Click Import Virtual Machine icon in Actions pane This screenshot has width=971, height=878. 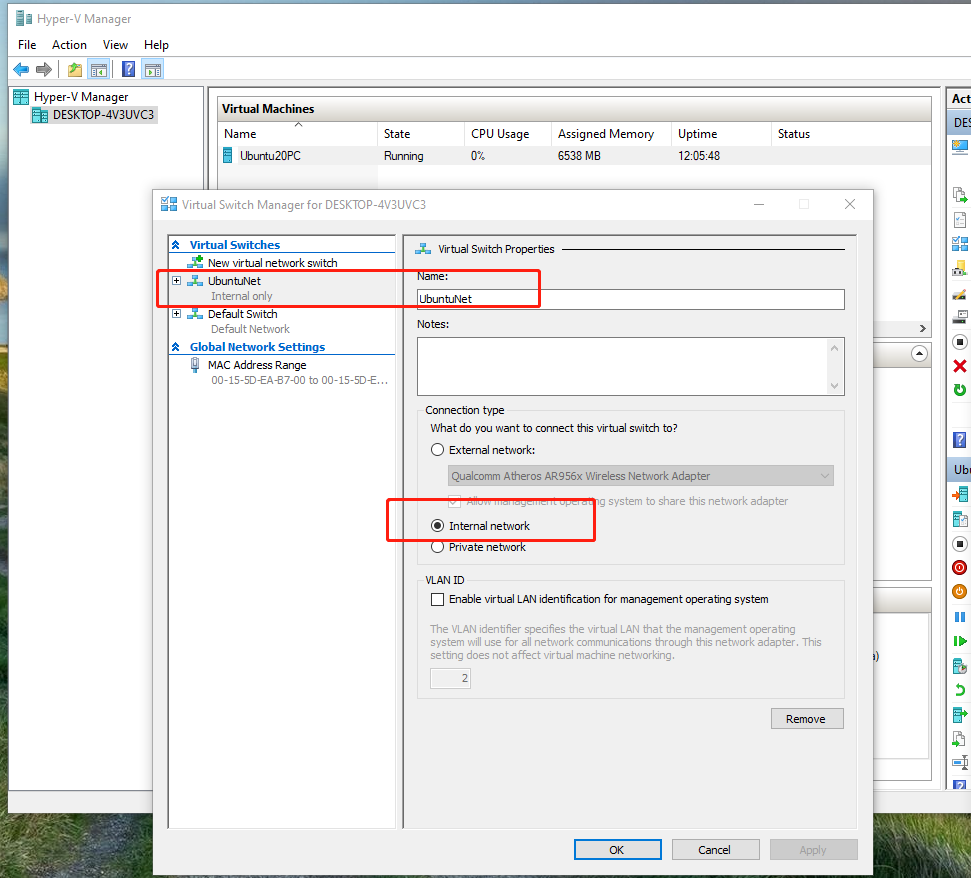959,195
